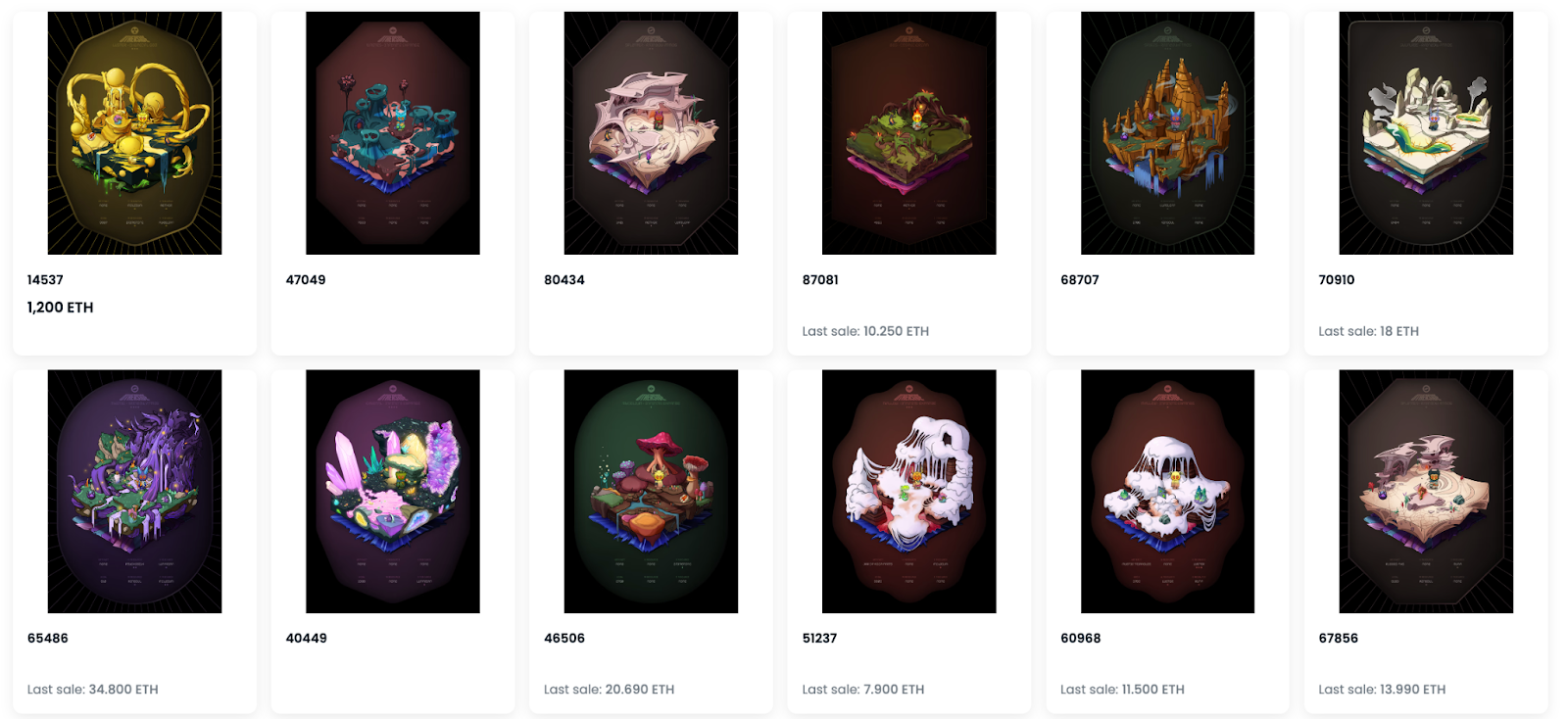Select the teal mushroom artwork 47049
The height and width of the screenshot is (719, 1568).
click(x=393, y=133)
